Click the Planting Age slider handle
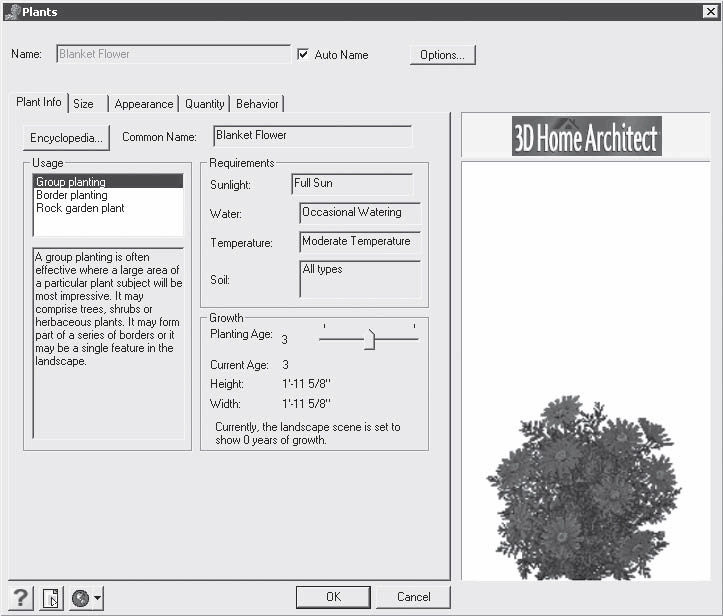The image size is (723, 616). (x=369, y=340)
